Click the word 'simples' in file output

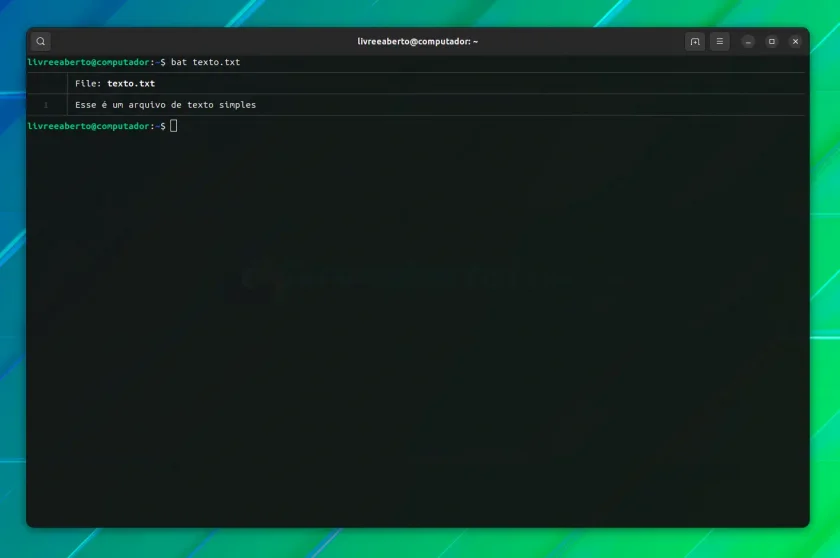point(237,105)
